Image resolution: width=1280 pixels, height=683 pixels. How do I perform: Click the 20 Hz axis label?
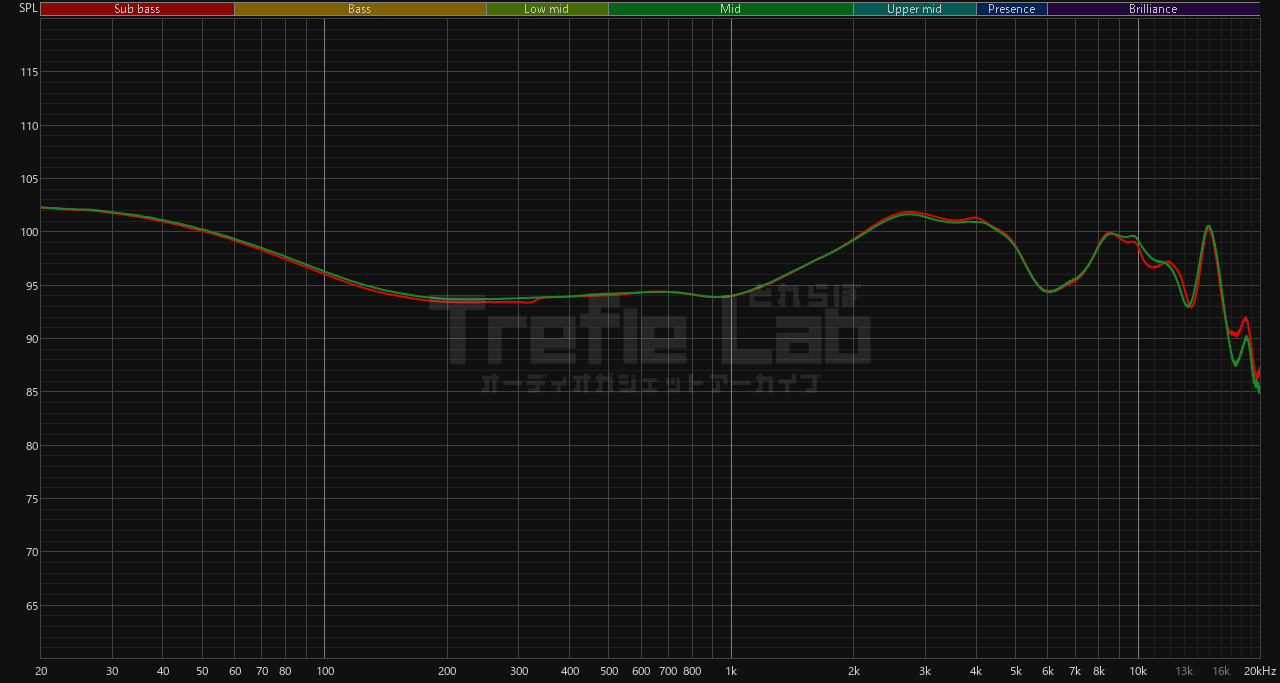(x=41, y=671)
